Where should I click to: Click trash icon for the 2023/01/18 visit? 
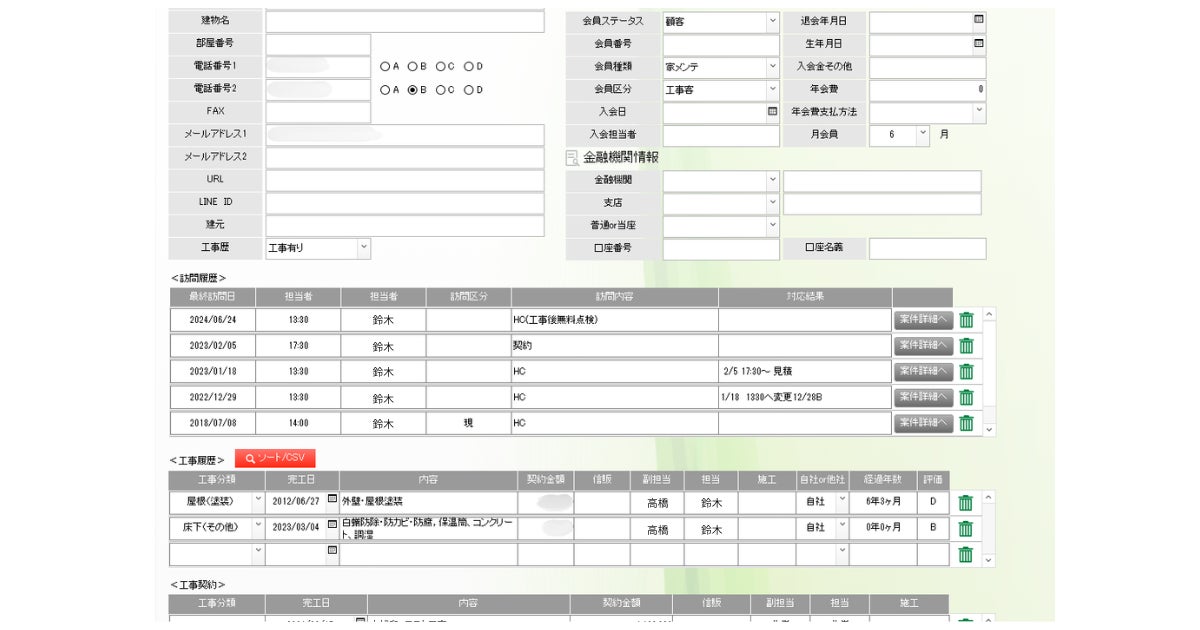click(966, 372)
